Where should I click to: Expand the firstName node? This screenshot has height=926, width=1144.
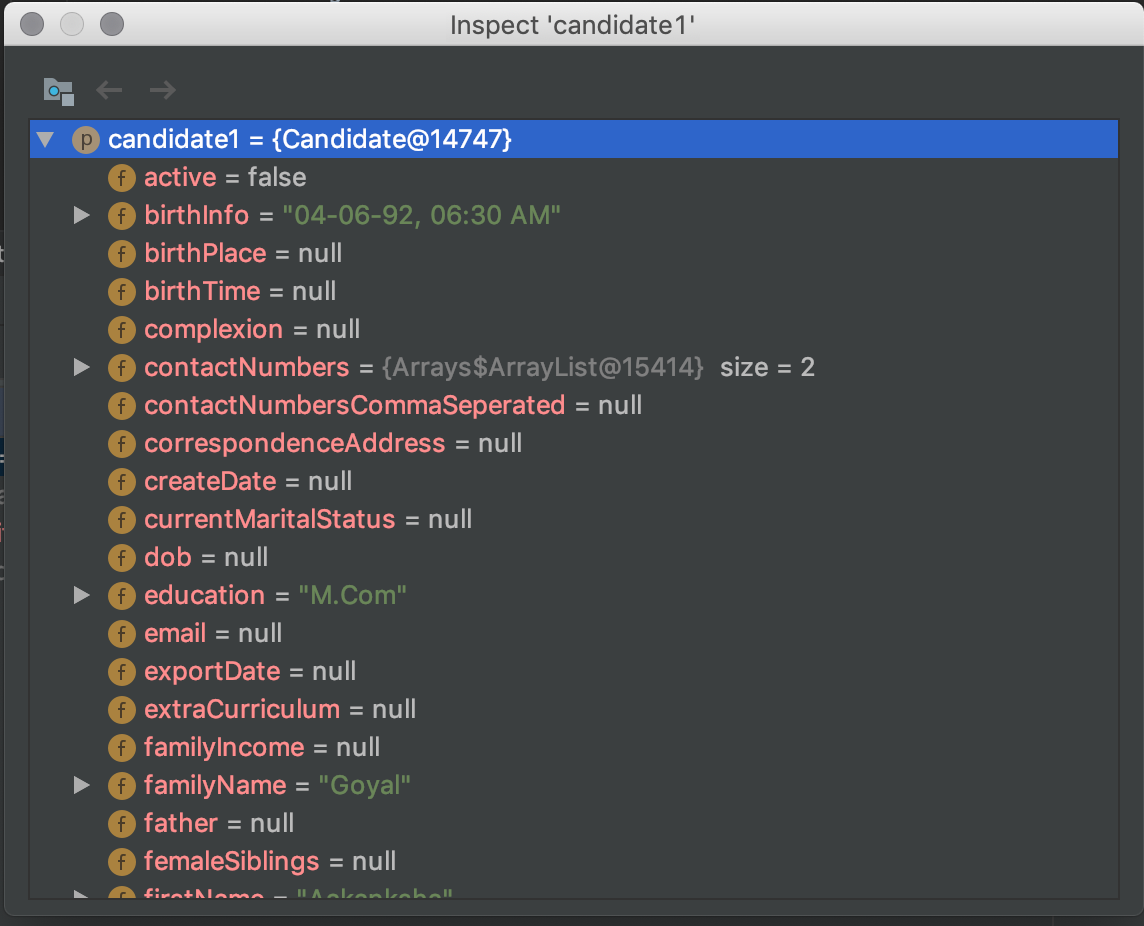coord(81,893)
